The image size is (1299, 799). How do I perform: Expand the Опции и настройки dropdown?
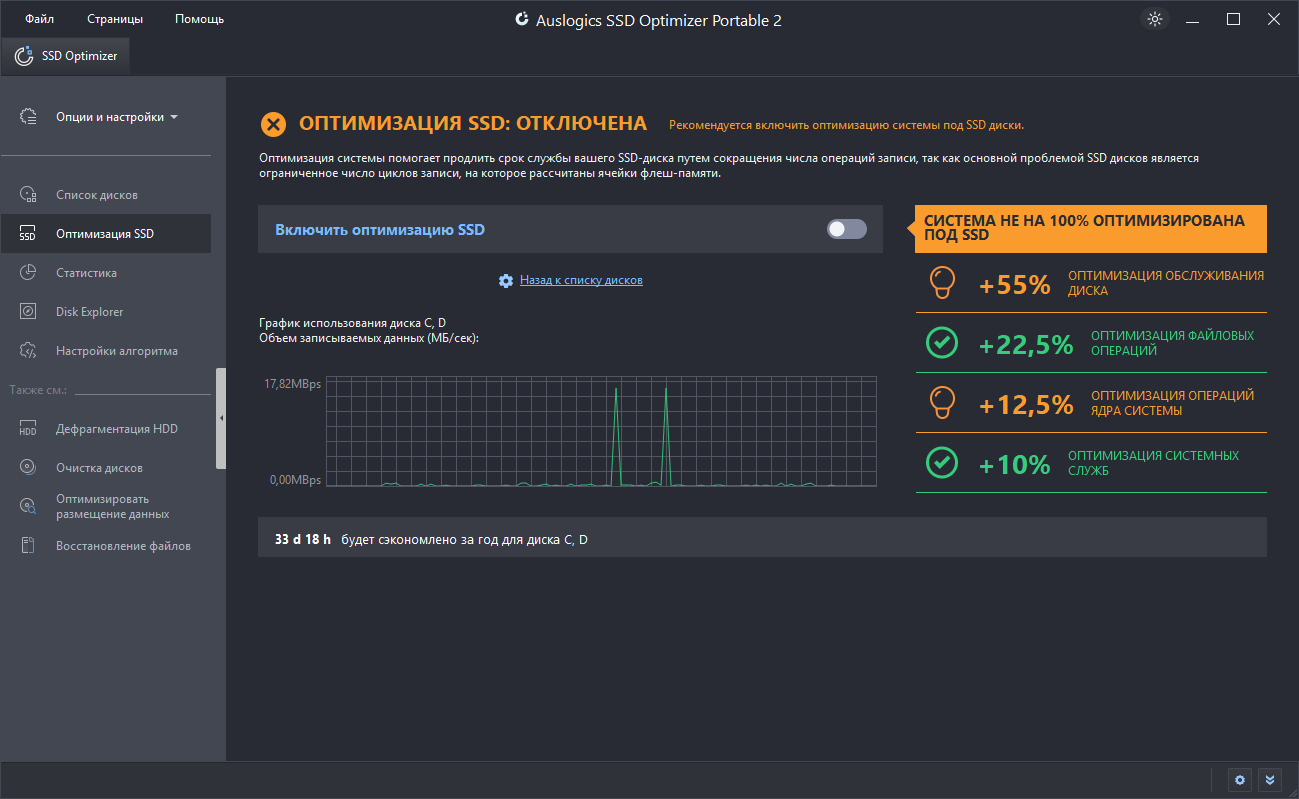(x=116, y=117)
